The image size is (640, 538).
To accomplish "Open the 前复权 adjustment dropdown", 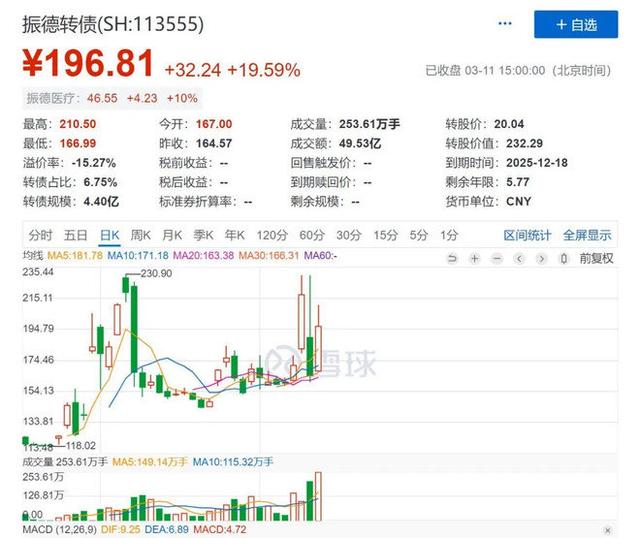I will [596, 258].
